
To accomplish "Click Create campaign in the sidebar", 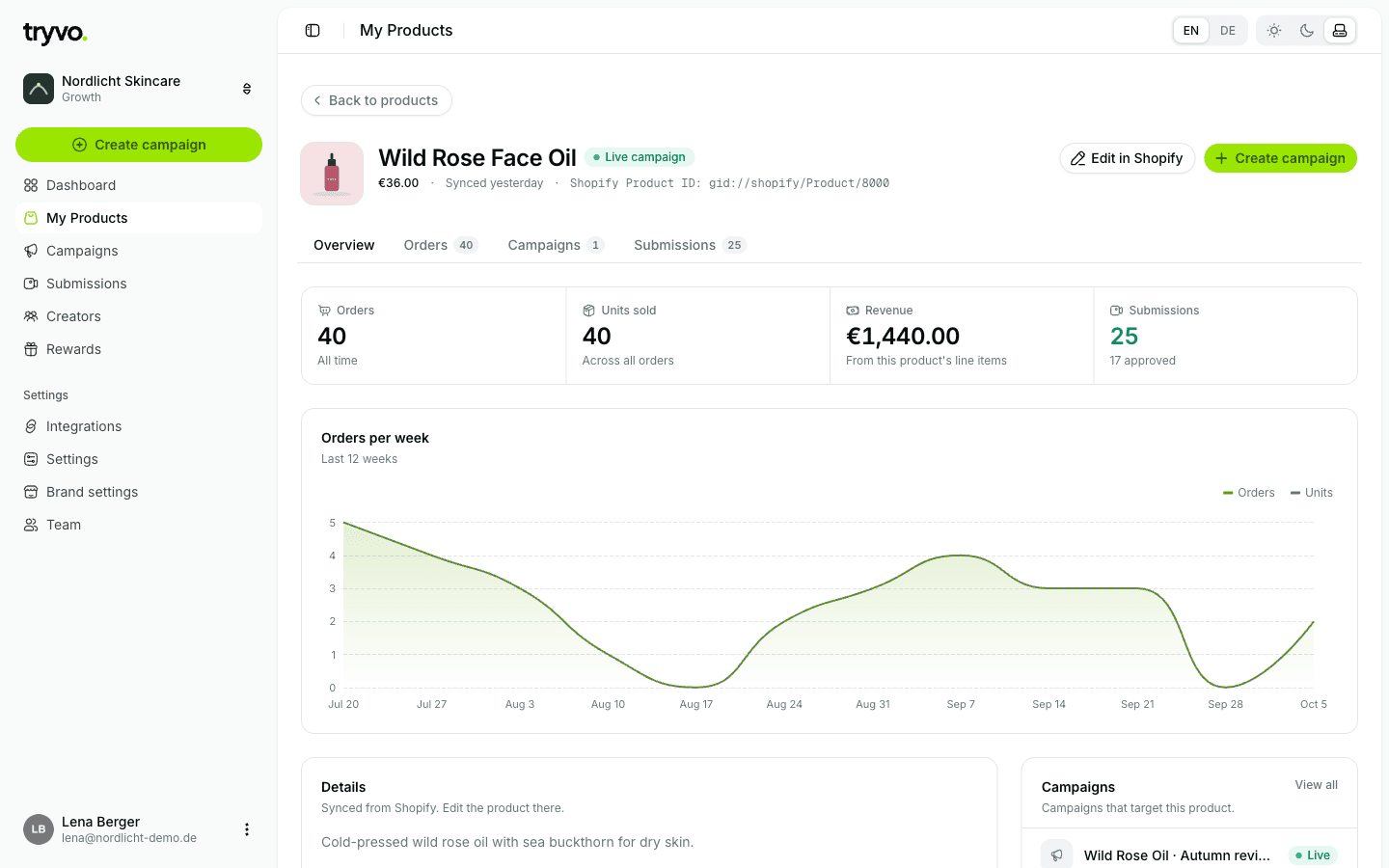I will pos(139,145).
